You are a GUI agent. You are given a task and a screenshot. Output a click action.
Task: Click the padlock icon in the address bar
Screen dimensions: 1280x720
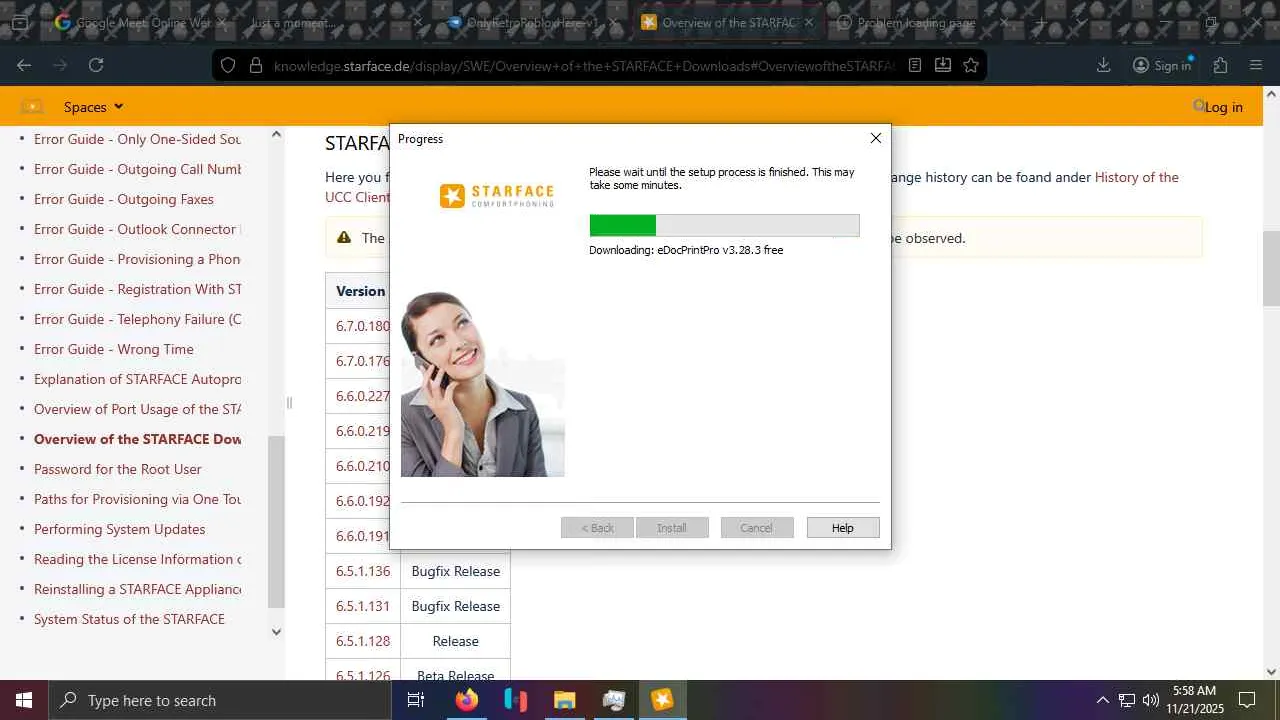tap(255, 65)
